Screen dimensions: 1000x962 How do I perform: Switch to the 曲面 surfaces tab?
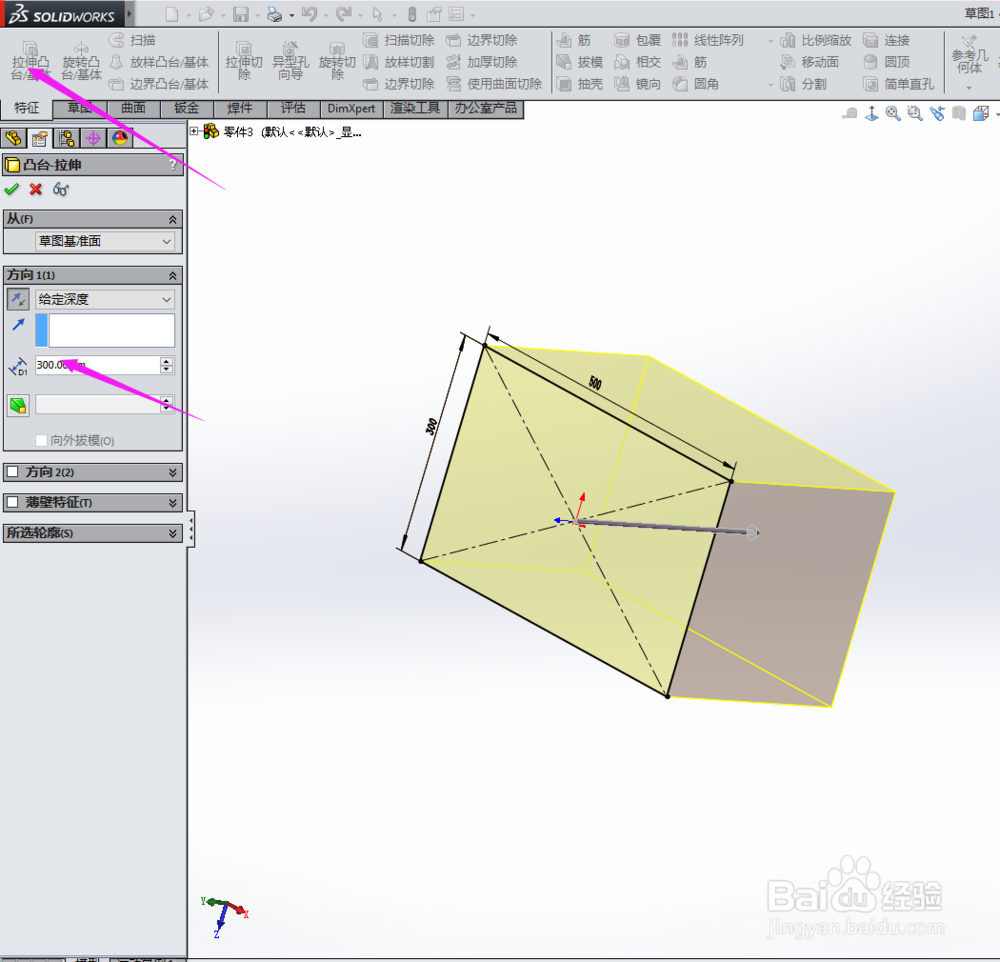pos(133,109)
